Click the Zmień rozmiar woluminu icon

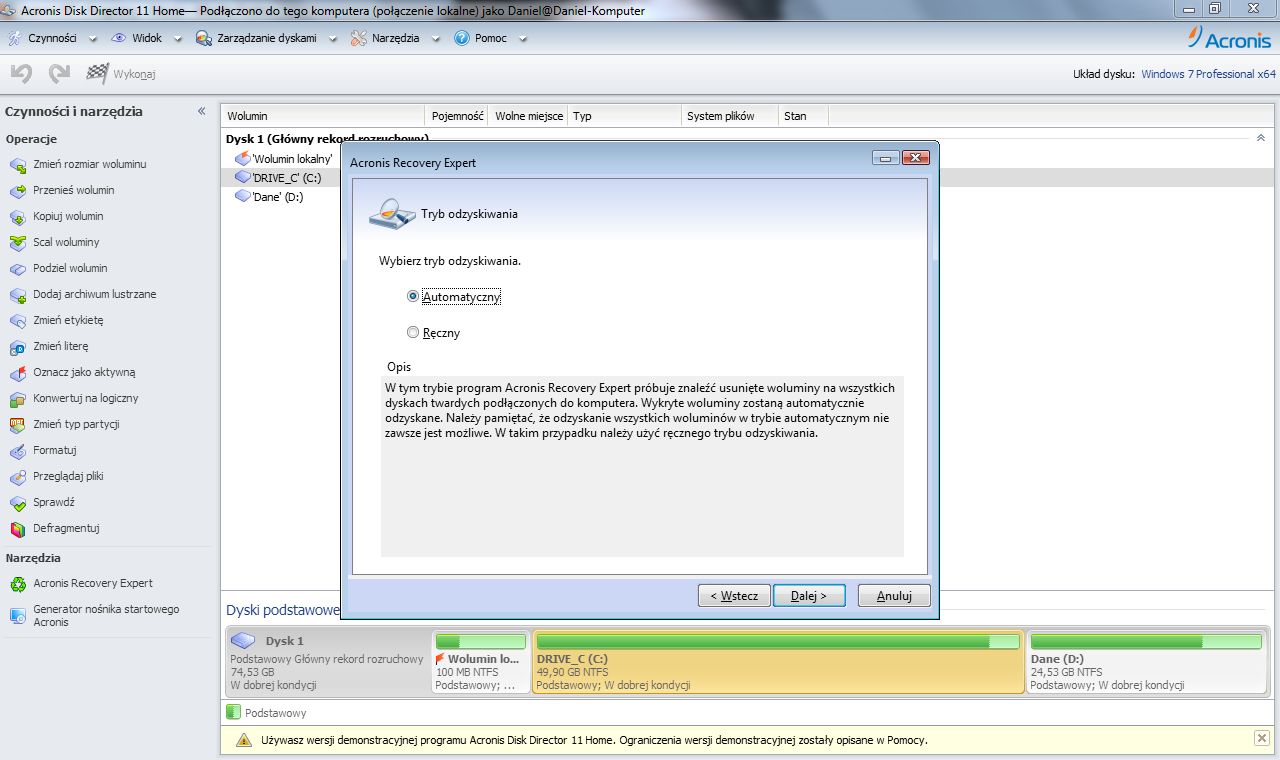(x=17, y=165)
